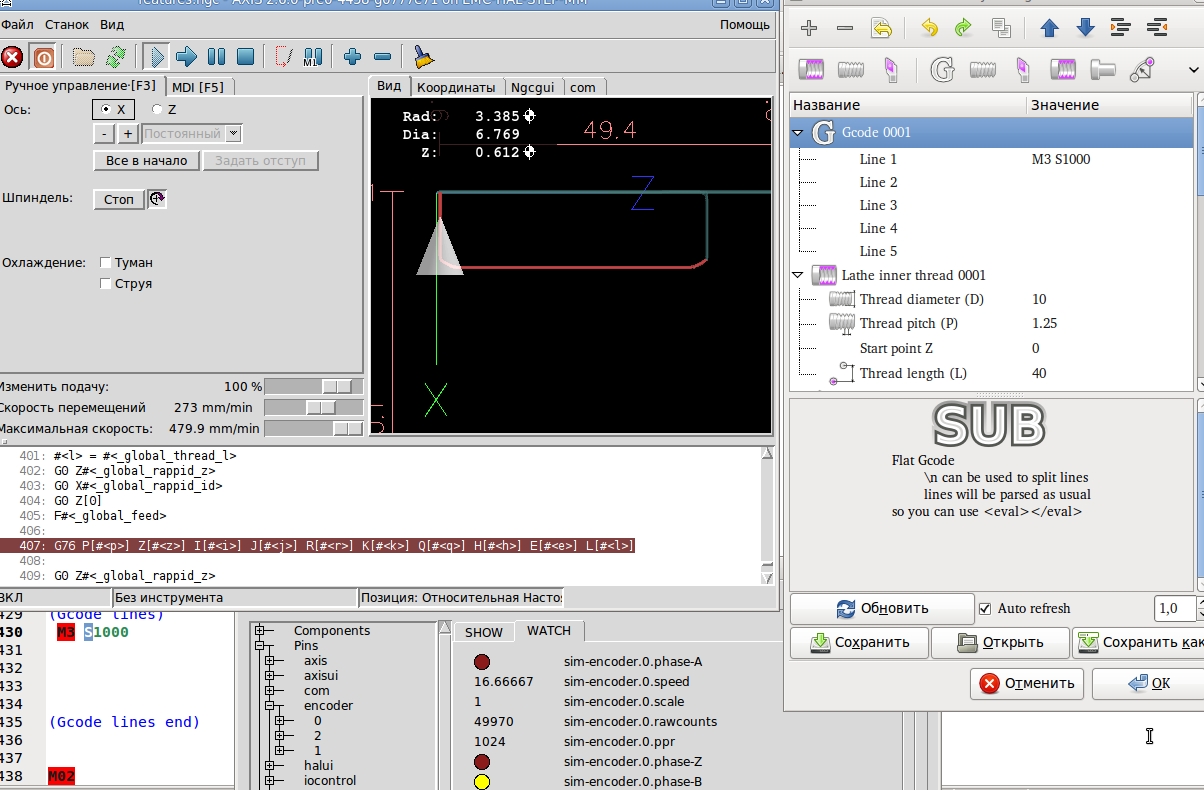Open the Станок menu
1204x790 pixels.
click(x=67, y=24)
